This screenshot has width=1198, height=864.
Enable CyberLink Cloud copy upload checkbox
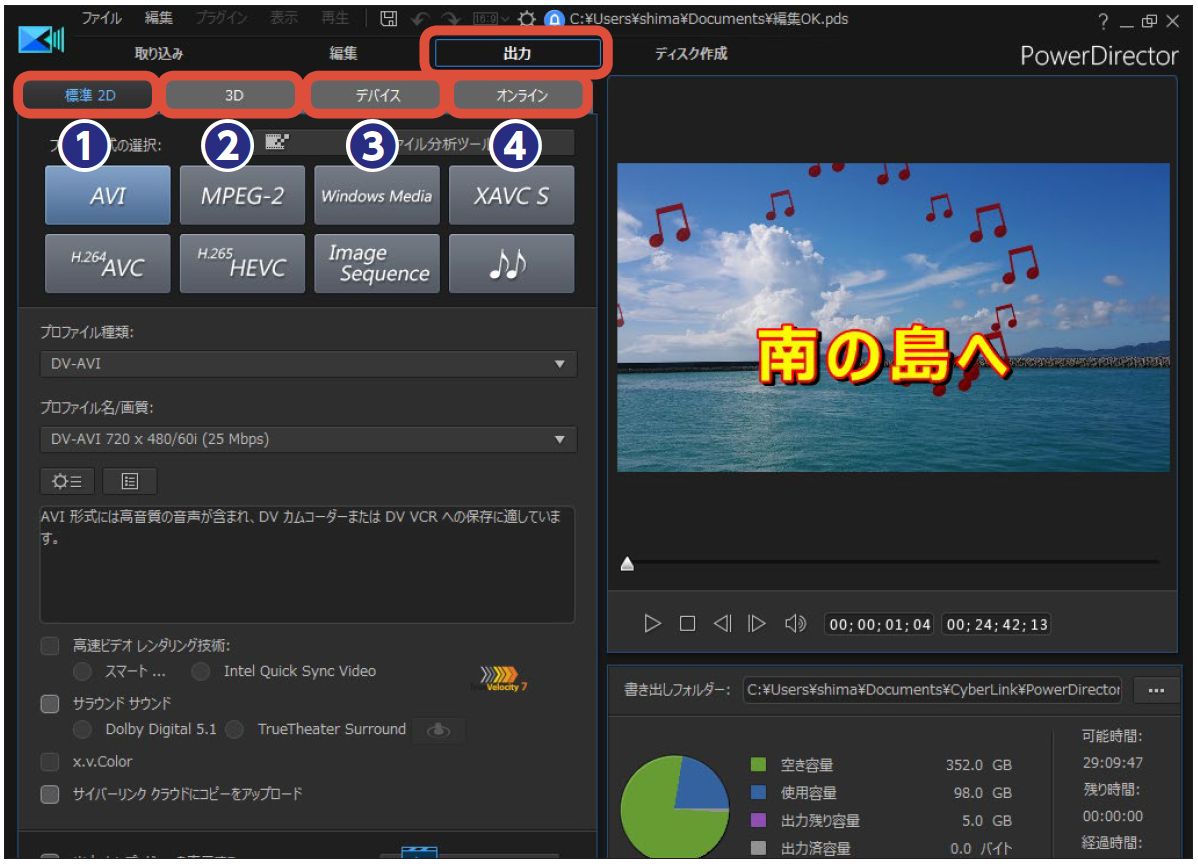click(50, 794)
